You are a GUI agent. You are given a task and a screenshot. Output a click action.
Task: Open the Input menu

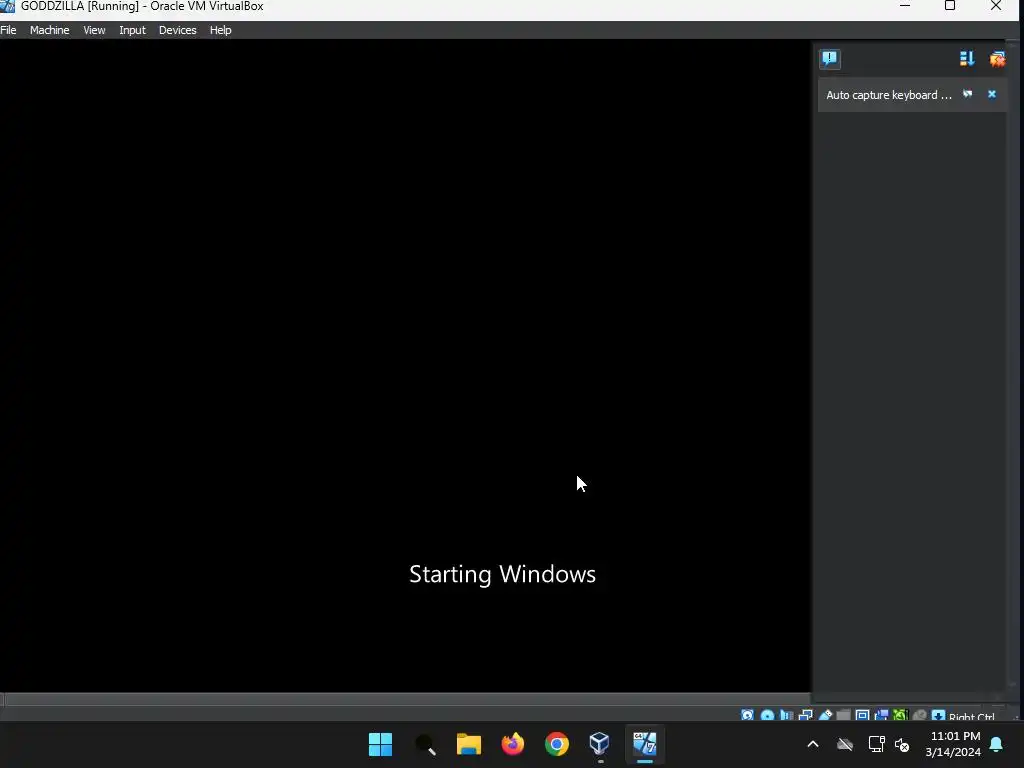coord(132,30)
